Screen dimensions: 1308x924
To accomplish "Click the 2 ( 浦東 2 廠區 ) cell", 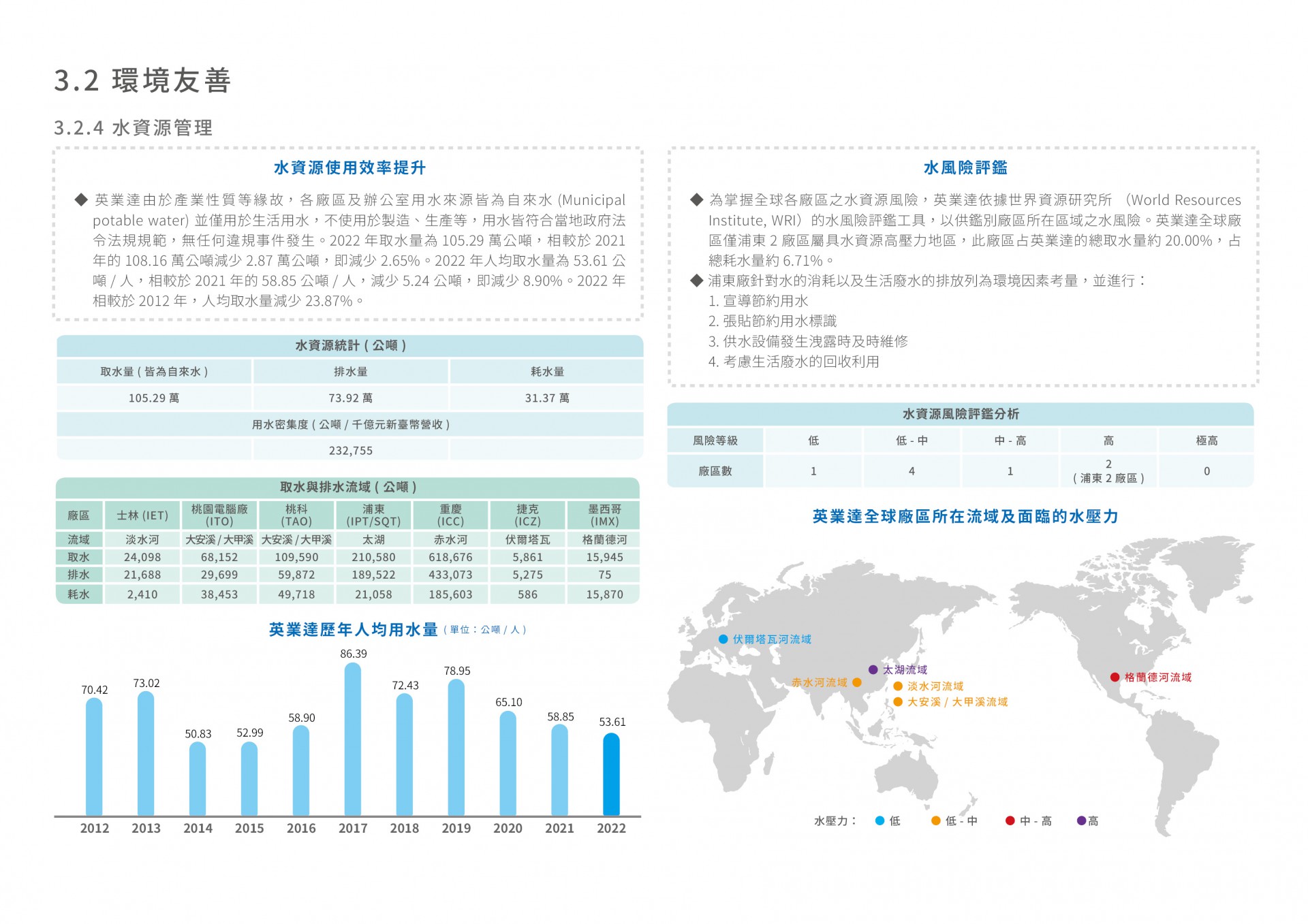I will pyautogui.click(x=1108, y=471).
